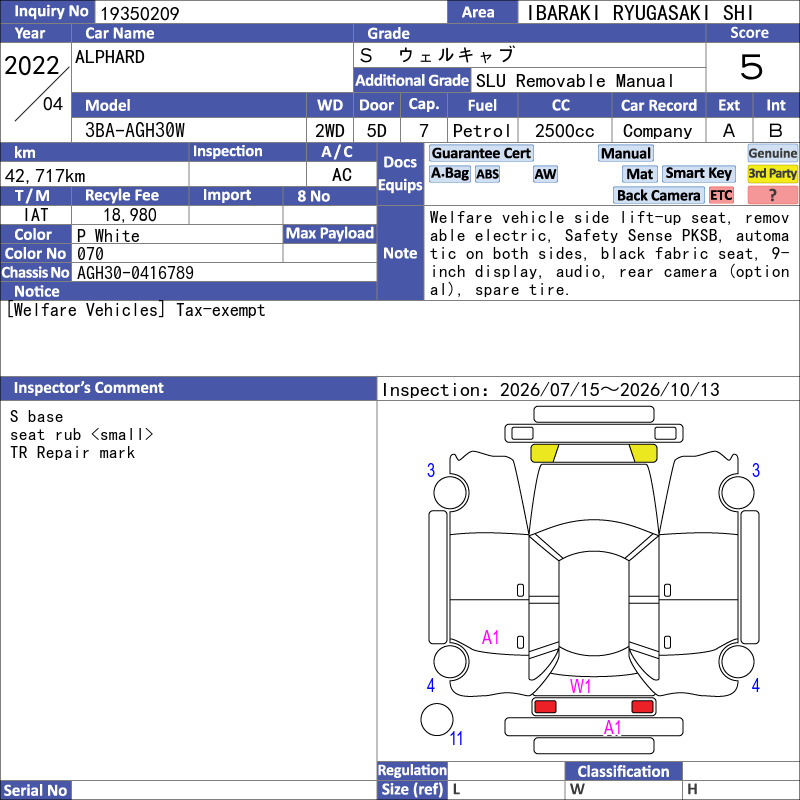Select the Back Camera tag

658,195
